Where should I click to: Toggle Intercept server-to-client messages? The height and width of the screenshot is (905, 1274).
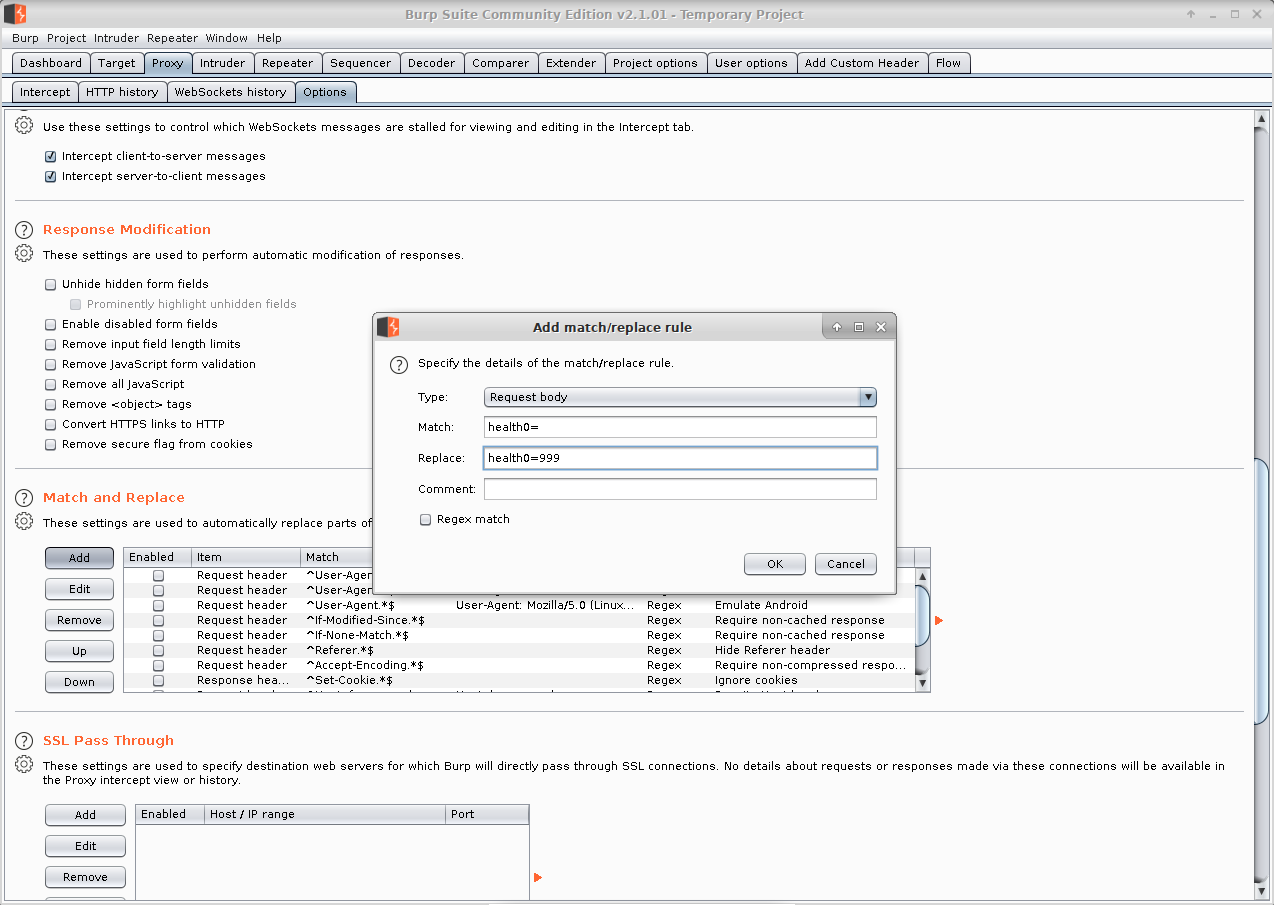(50, 177)
